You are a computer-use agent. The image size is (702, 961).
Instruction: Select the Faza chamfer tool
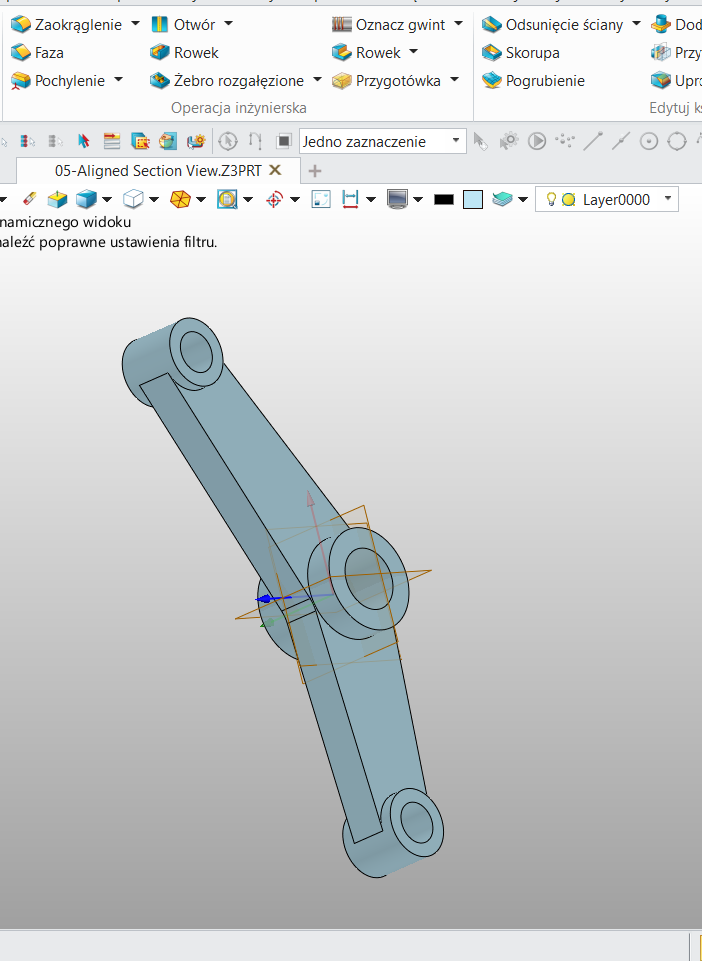click(37, 52)
